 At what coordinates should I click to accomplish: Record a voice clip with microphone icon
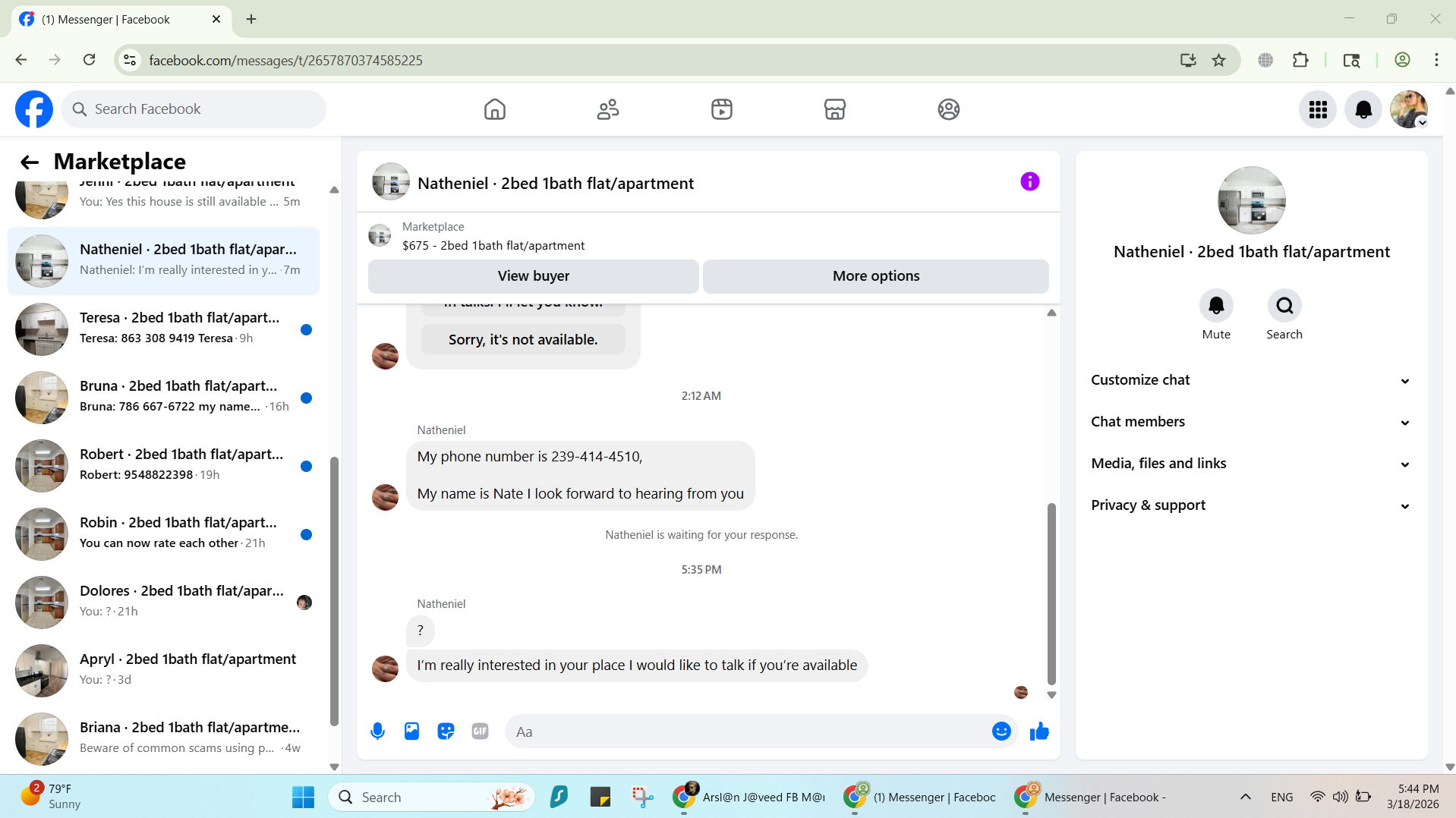click(x=377, y=731)
